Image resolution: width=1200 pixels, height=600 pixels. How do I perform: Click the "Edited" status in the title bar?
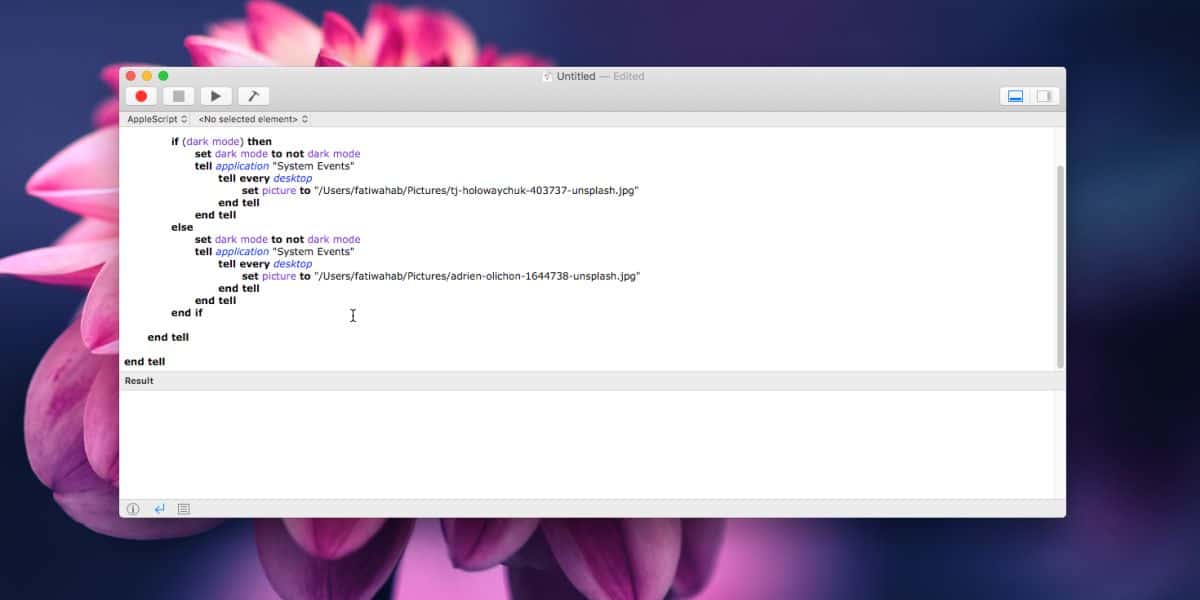tap(628, 76)
